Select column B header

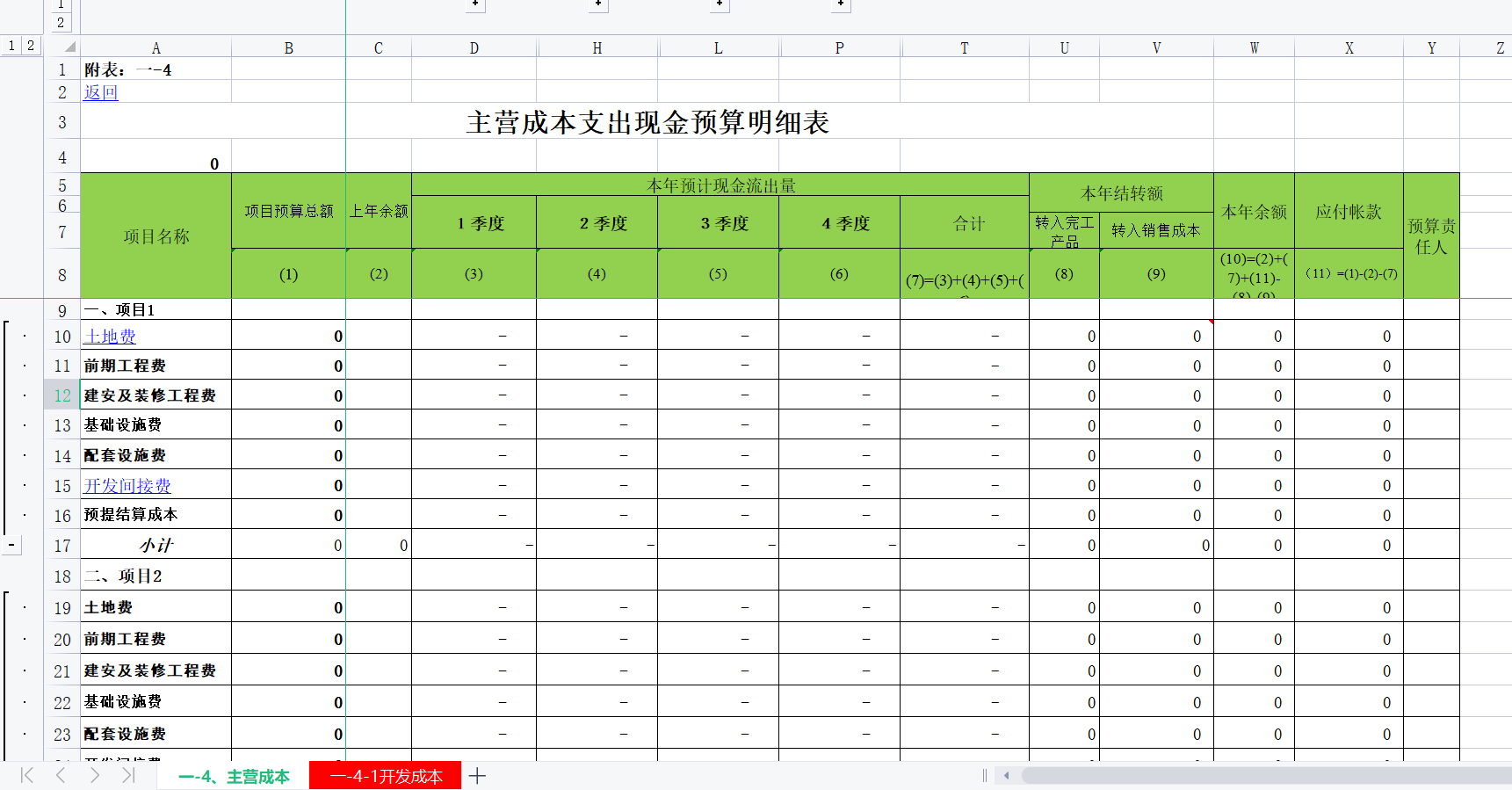289,48
